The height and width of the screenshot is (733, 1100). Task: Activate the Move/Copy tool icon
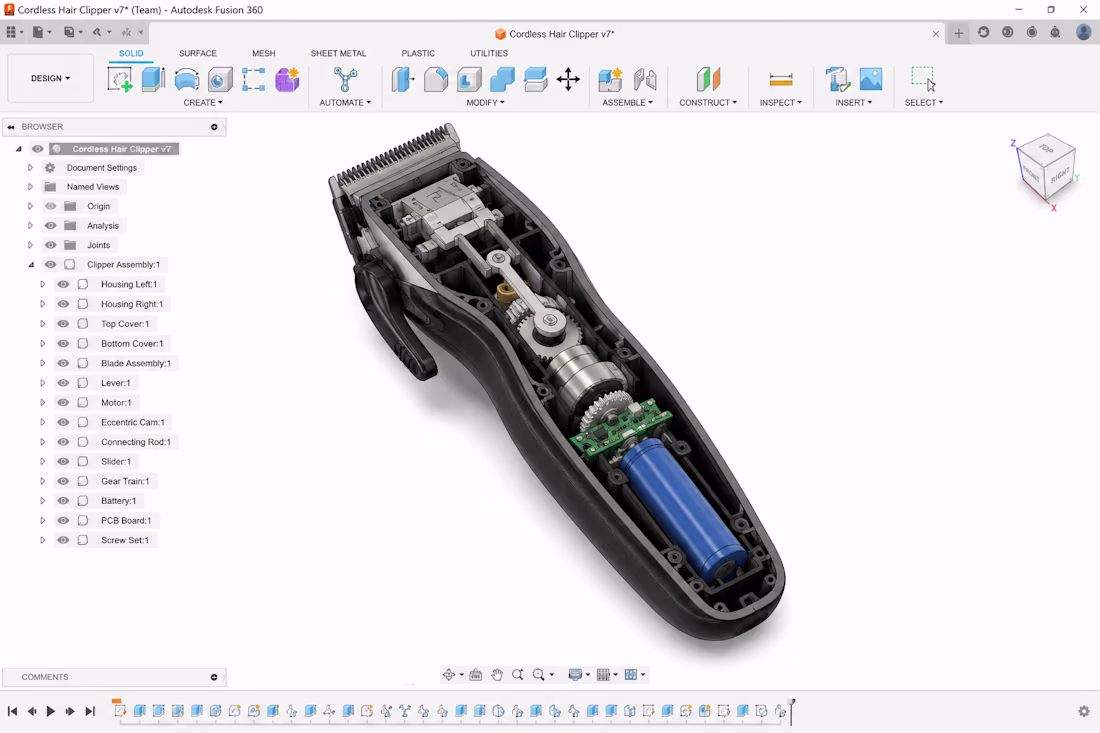pos(568,79)
